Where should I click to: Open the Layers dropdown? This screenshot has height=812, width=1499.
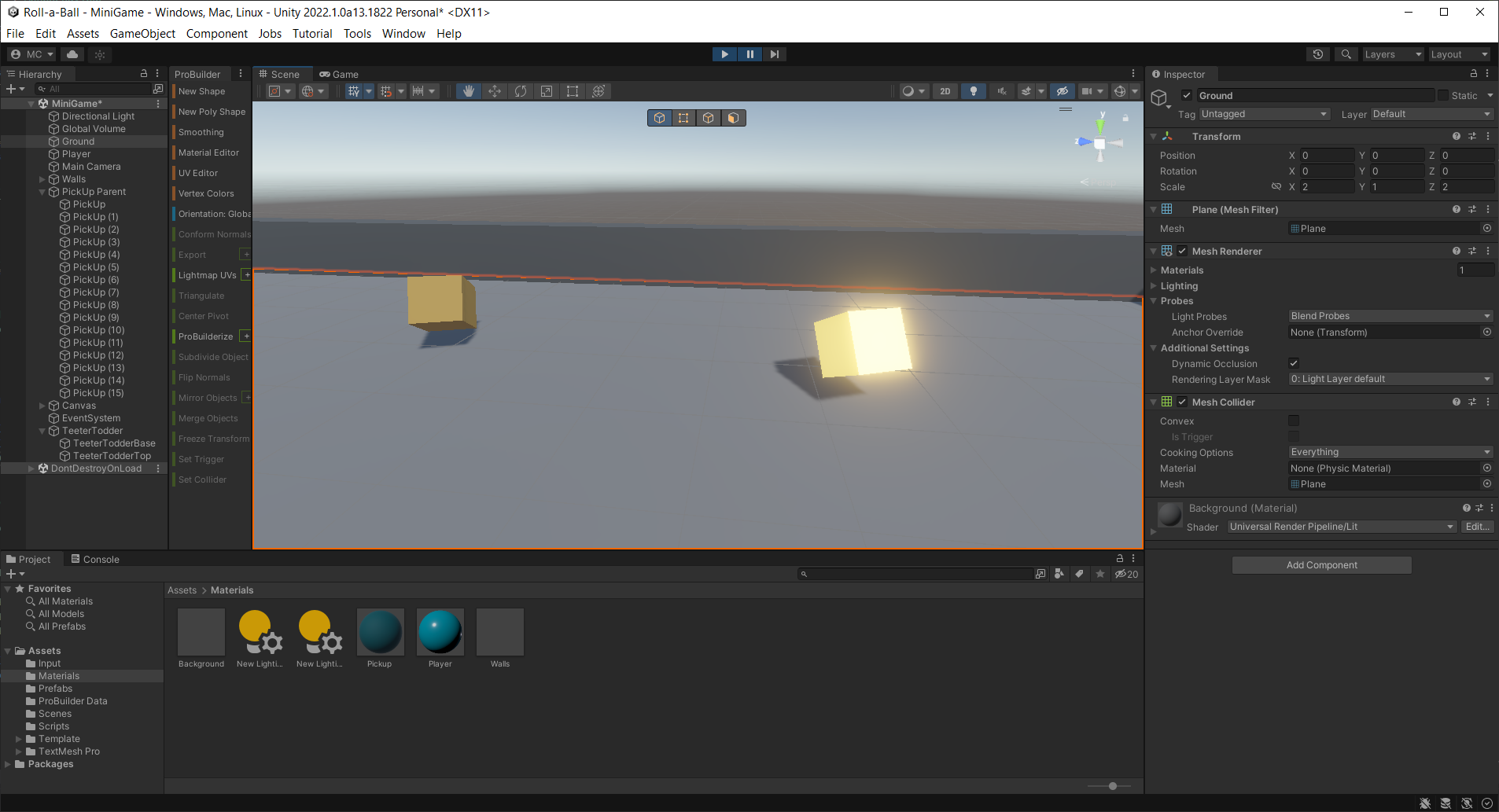1393,54
